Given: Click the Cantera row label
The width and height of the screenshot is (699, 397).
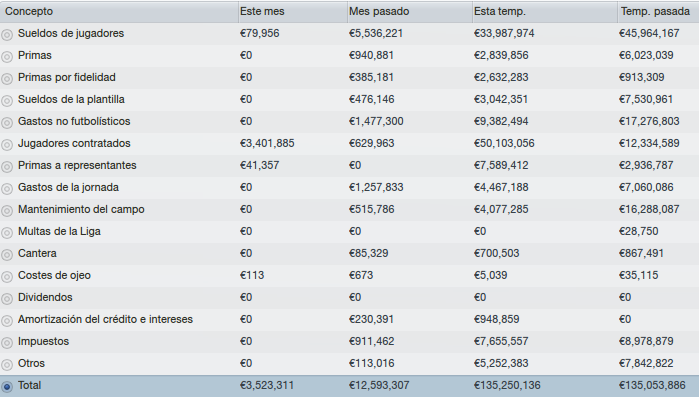Looking at the screenshot, I should point(37,254).
